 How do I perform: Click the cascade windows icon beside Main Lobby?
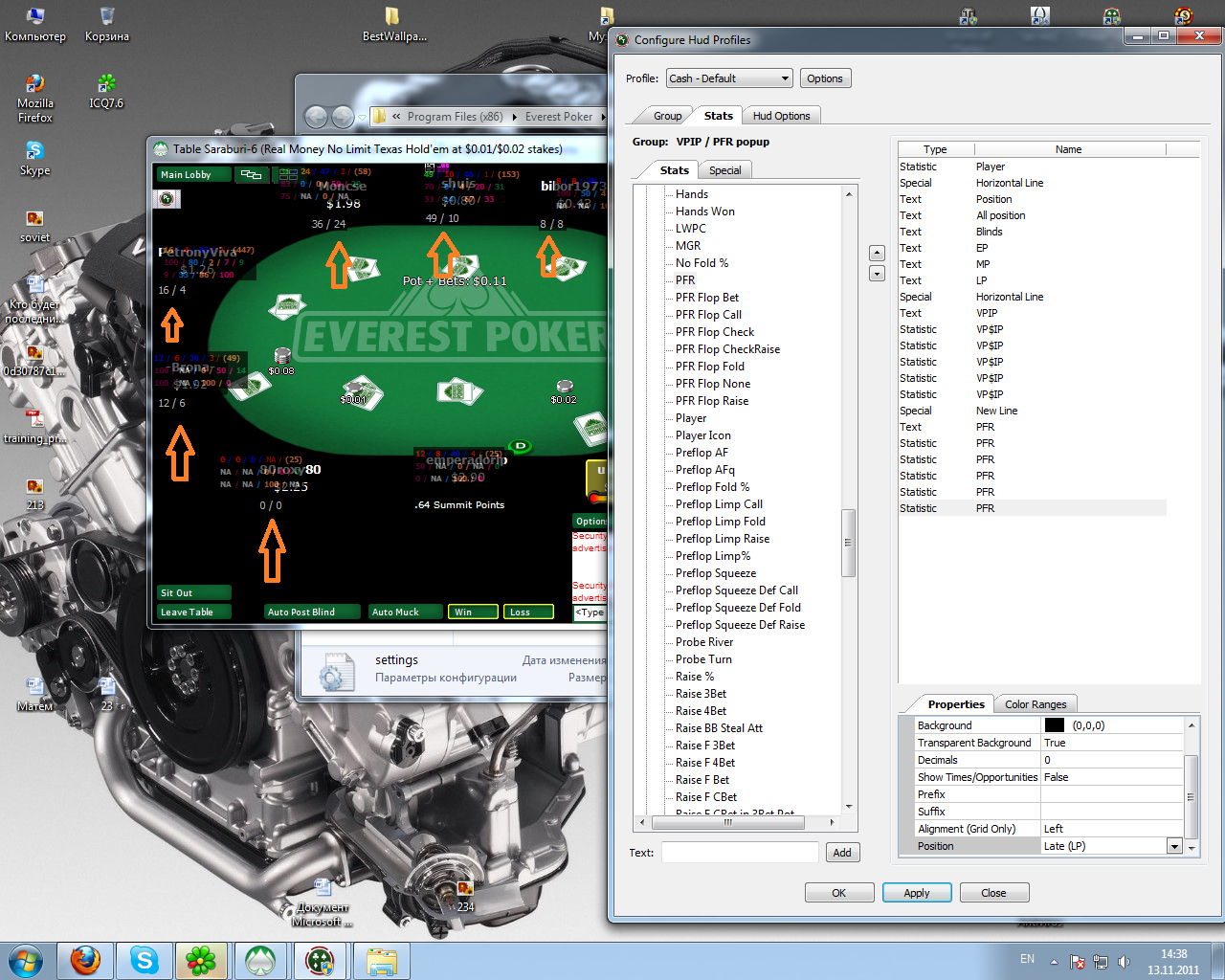(252, 174)
